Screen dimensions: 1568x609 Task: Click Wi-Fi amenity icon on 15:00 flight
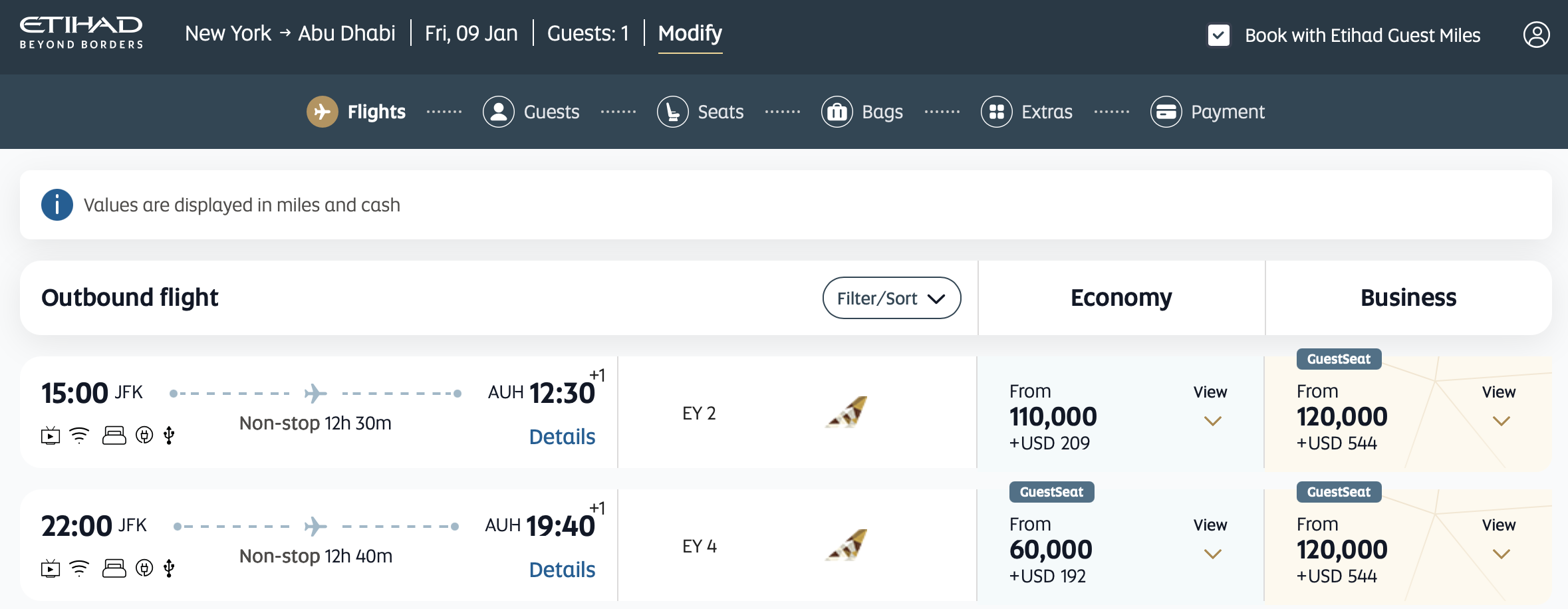[79, 435]
